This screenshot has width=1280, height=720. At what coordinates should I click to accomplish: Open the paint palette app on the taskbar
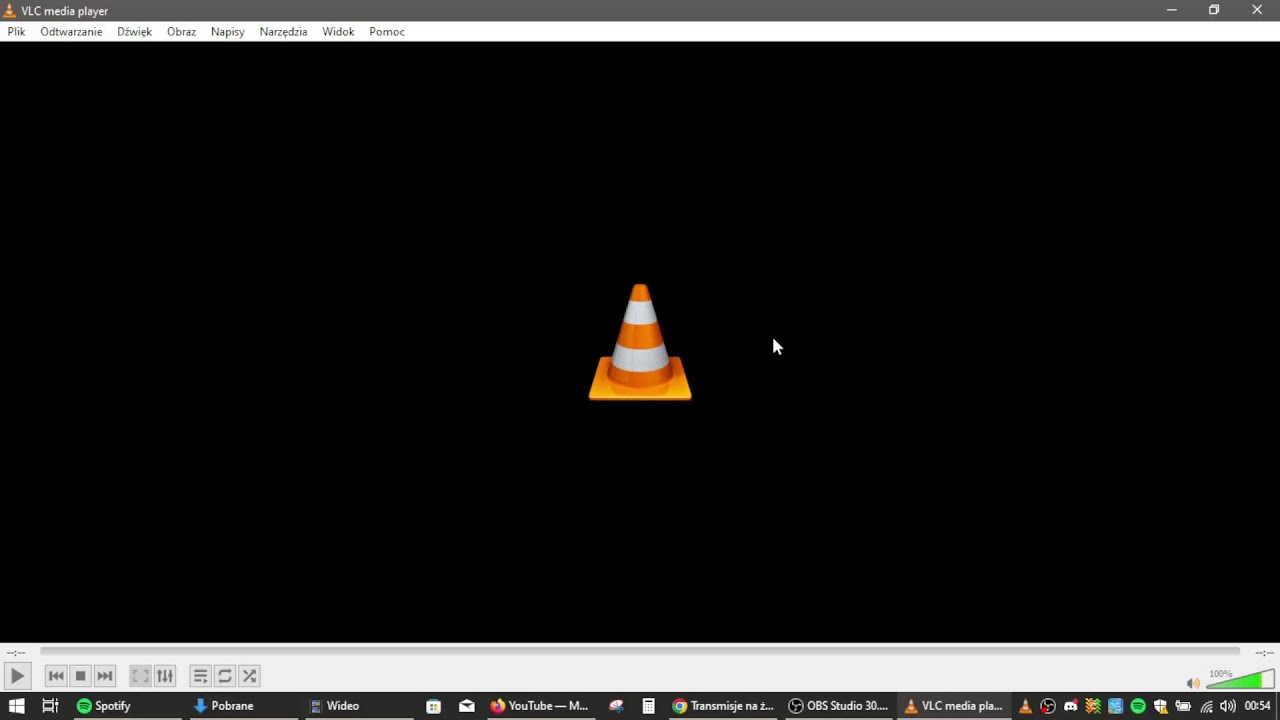pos(616,706)
